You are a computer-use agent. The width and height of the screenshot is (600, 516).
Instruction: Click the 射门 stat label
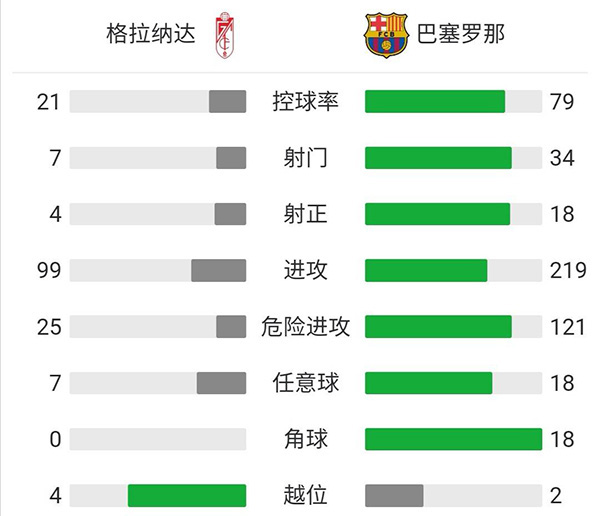(x=305, y=158)
